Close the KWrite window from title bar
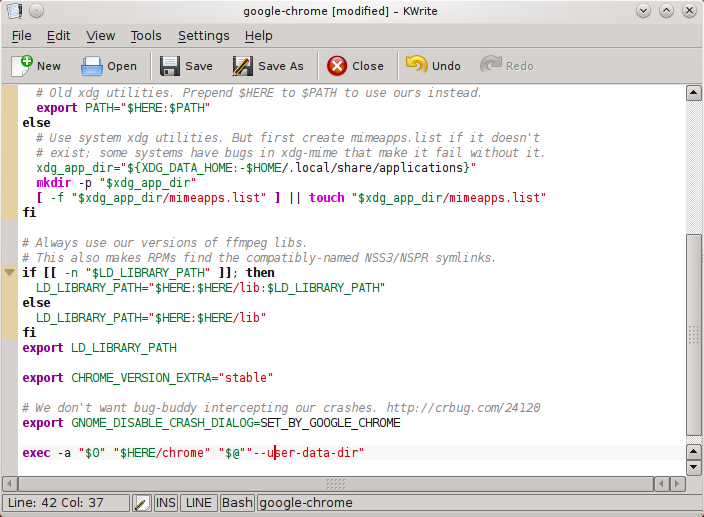 689,10
